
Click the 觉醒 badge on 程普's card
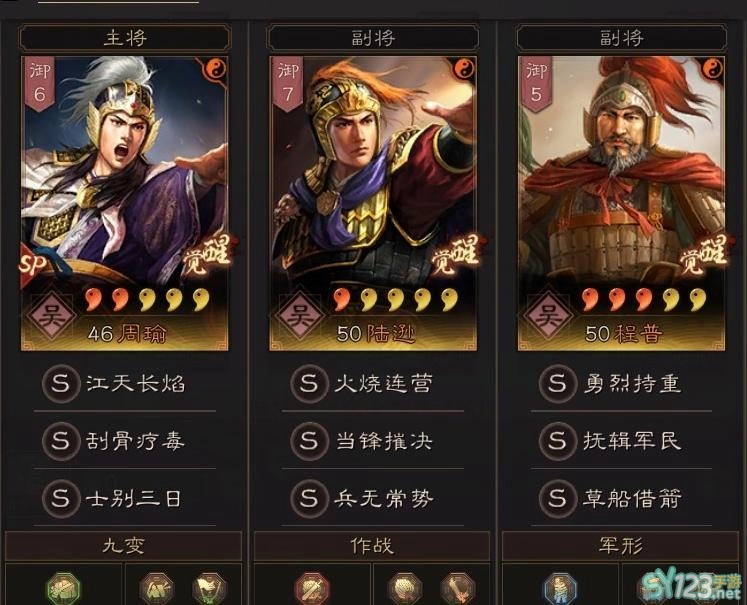pyautogui.click(x=701, y=255)
